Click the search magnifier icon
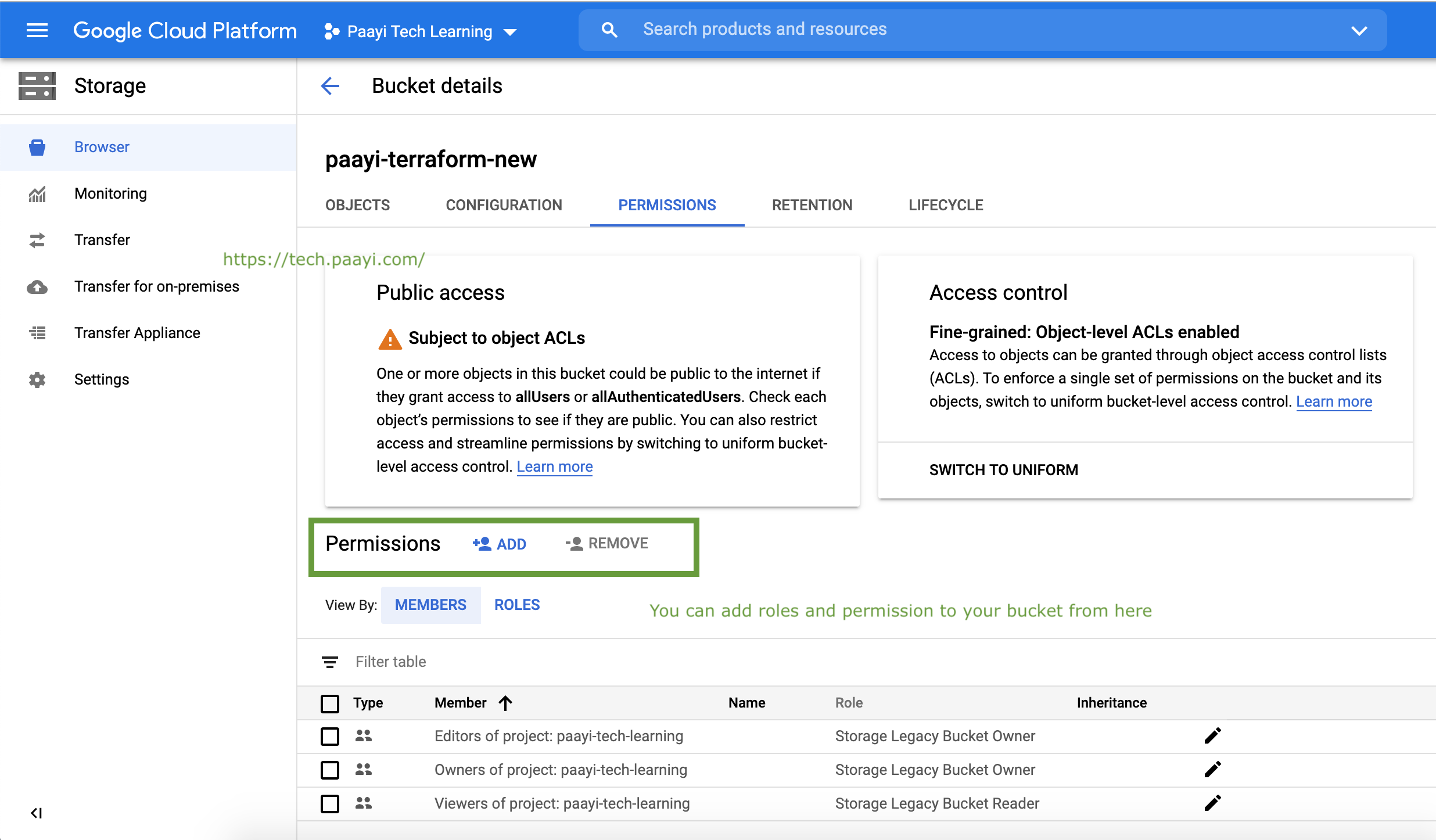The width and height of the screenshot is (1436, 840). (609, 30)
